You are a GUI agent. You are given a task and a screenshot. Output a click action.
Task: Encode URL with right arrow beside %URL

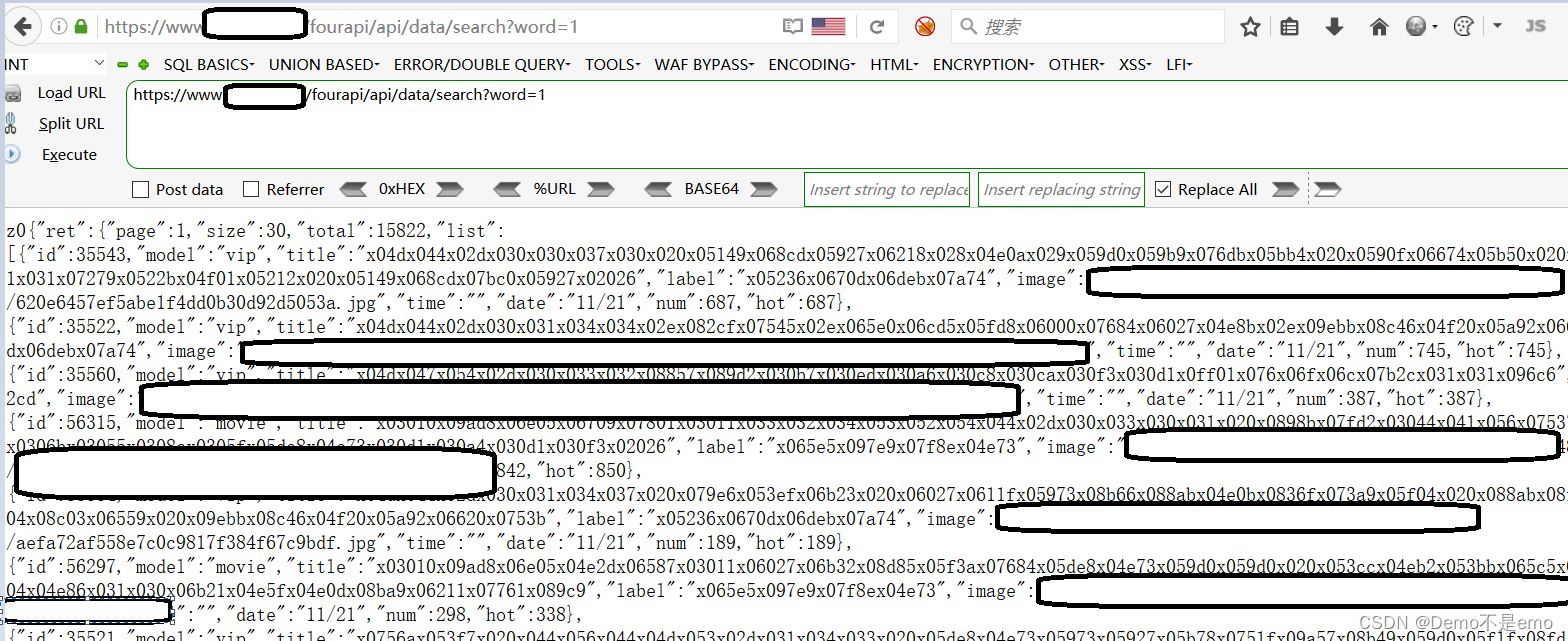[600, 189]
